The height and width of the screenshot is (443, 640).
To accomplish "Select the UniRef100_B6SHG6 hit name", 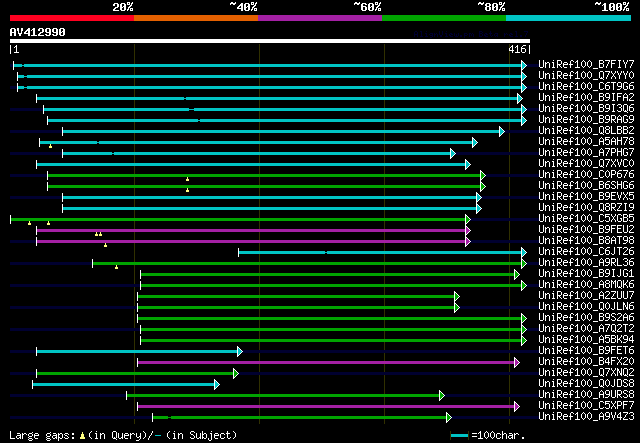I will click(x=586, y=186).
